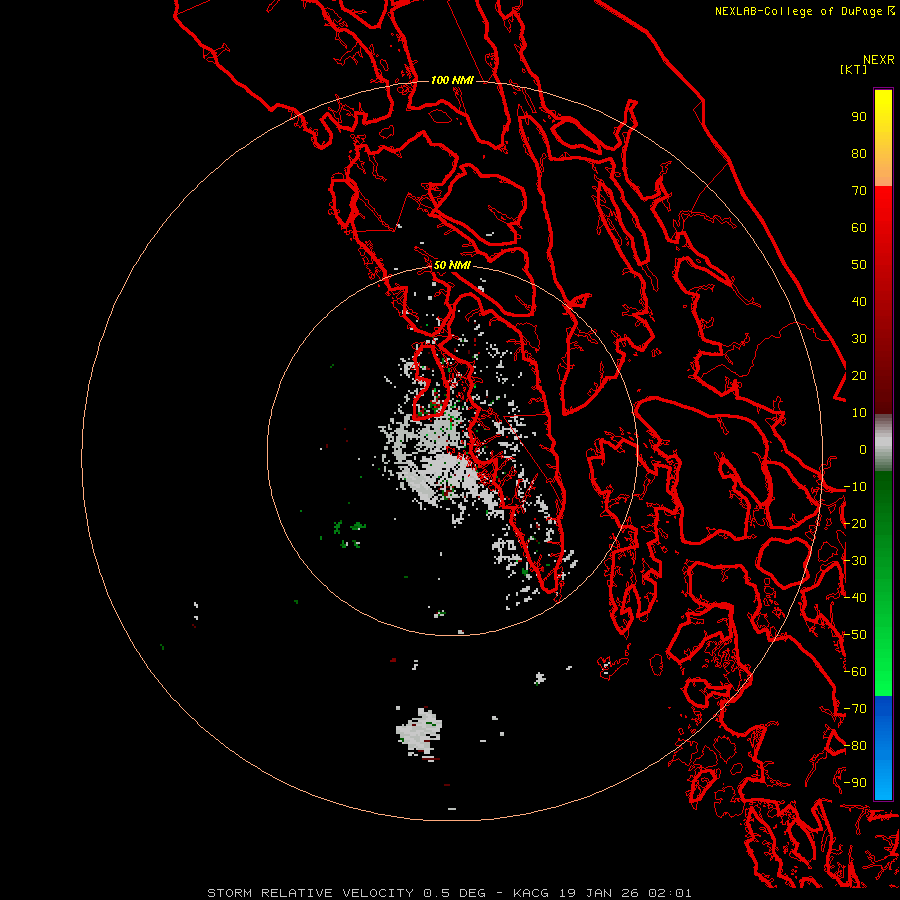
Task: Click the red outbound segment of the velocity scale
Action: click(x=883, y=300)
